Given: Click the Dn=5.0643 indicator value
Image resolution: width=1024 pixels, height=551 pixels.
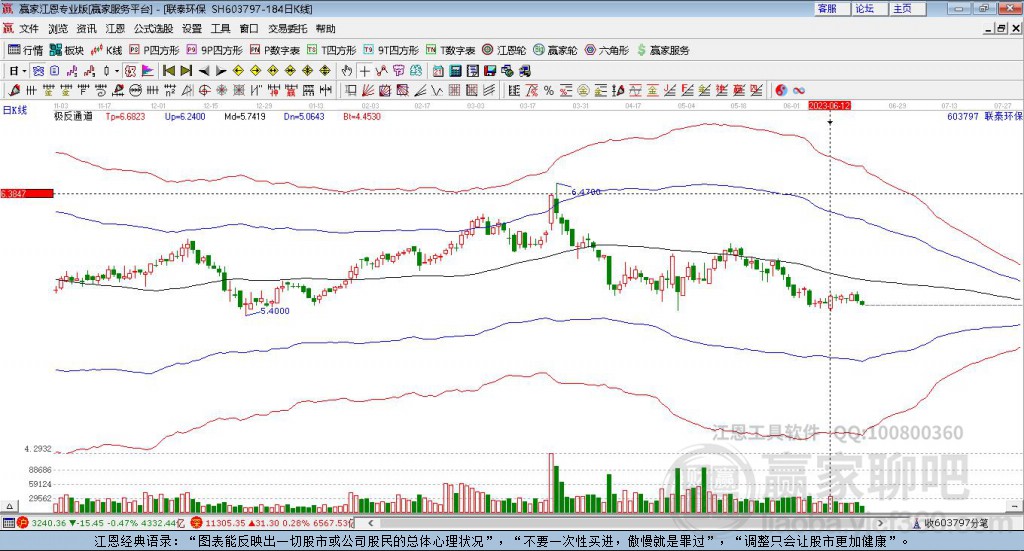Looking at the screenshot, I should [304, 116].
